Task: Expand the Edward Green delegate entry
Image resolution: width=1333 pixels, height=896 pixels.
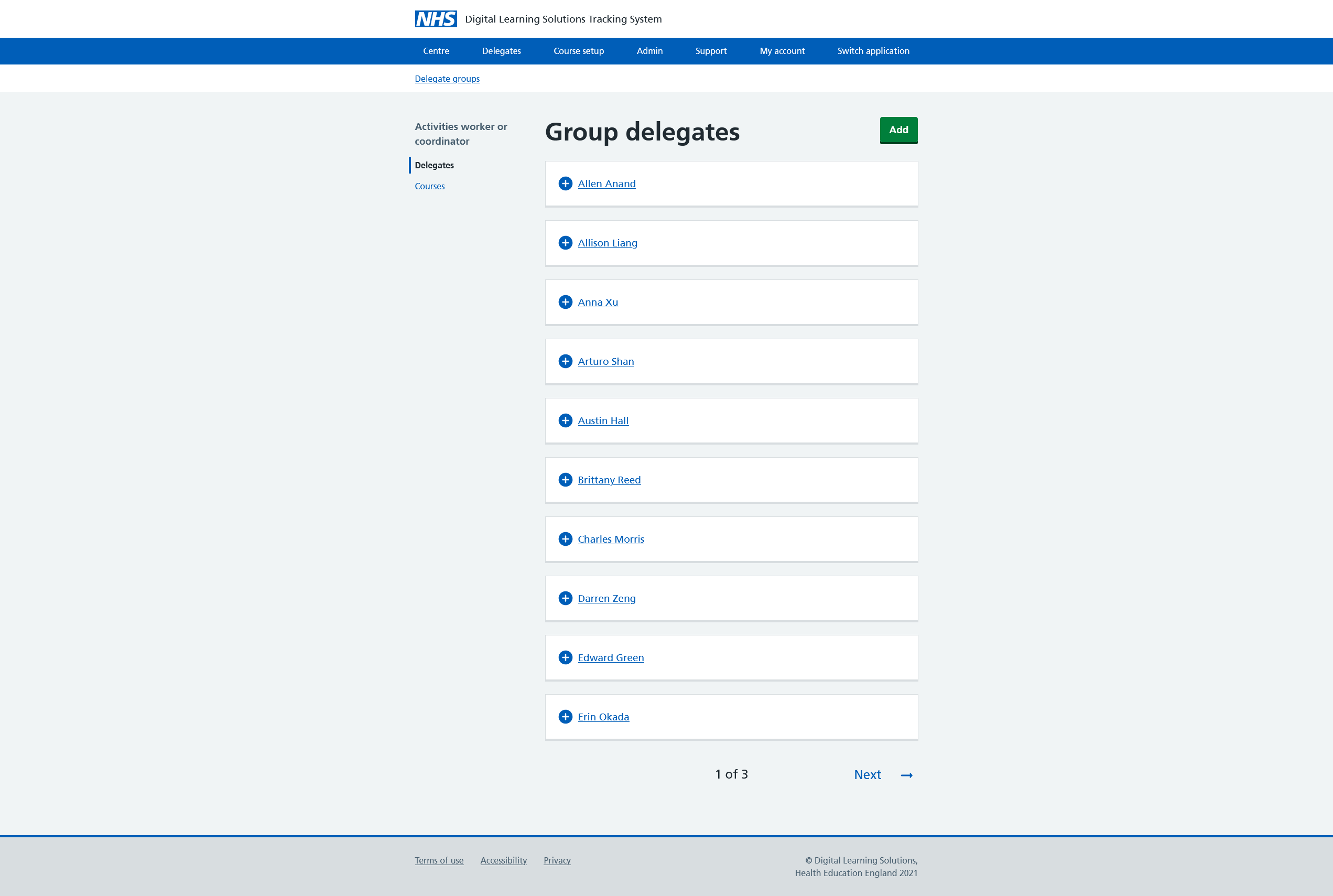Action: pos(610,658)
